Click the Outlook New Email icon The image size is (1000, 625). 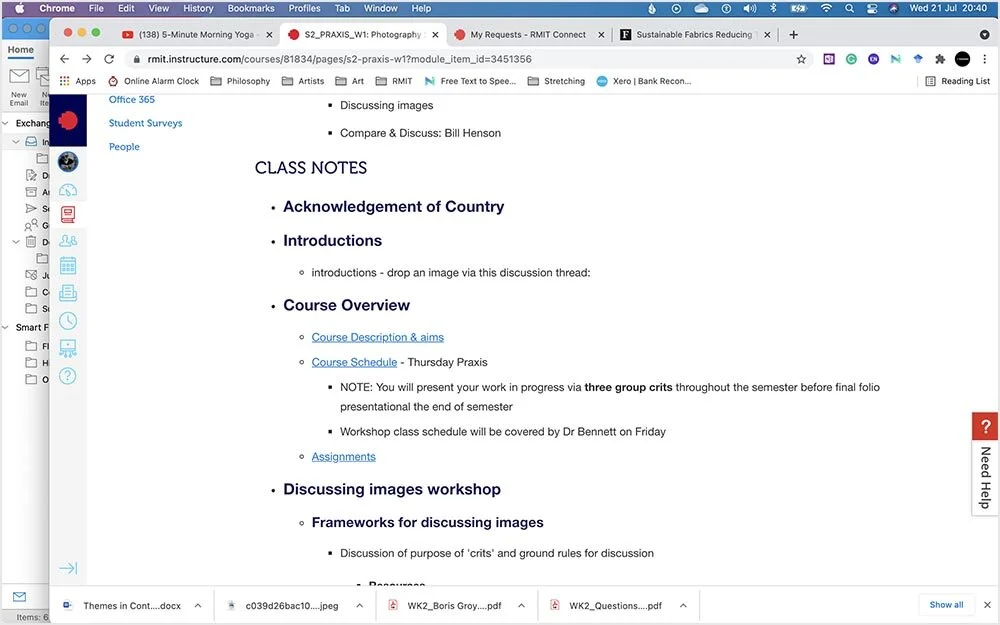19,76
